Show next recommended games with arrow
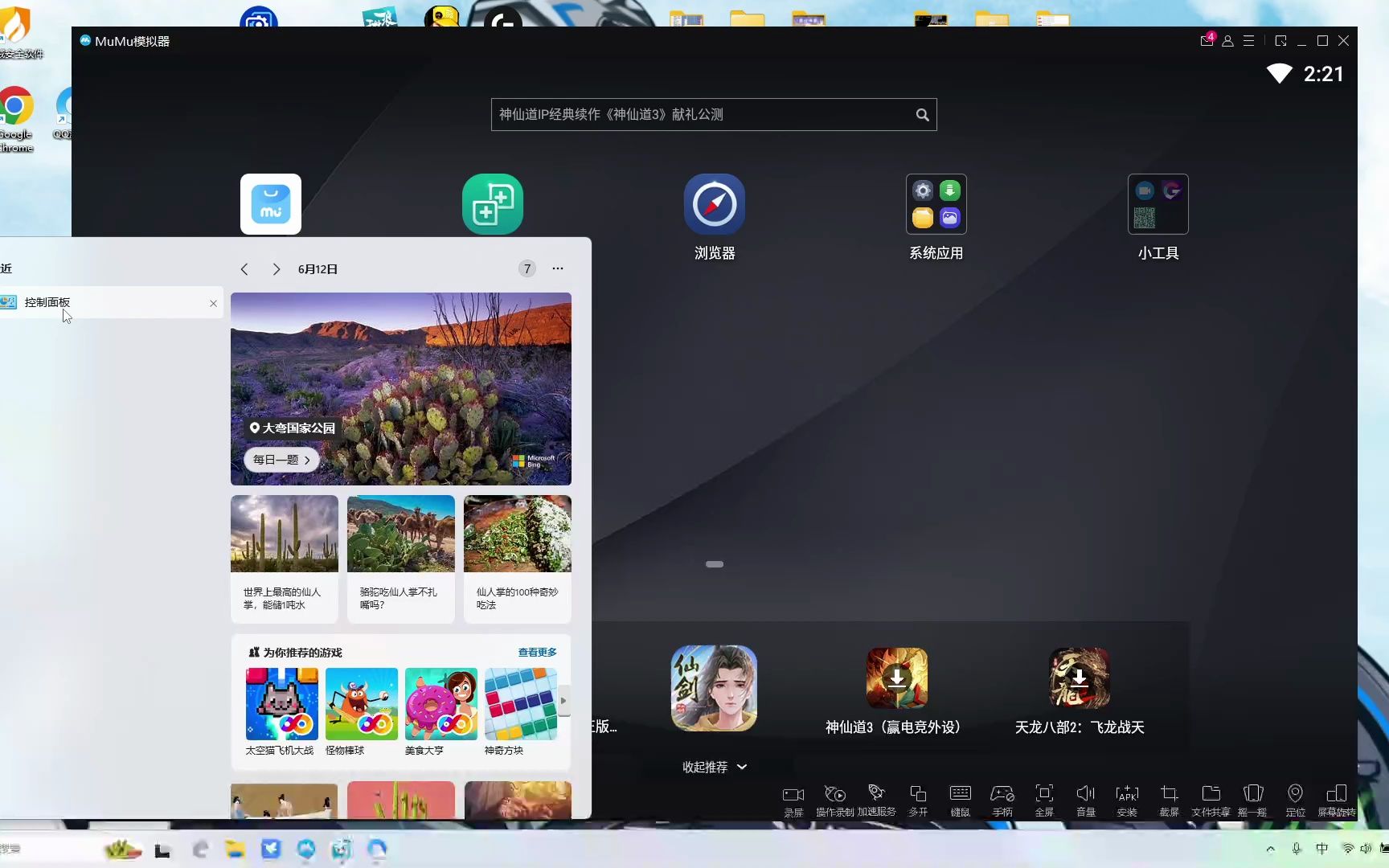Viewport: 1389px width, 868px height. click(563, 701)
